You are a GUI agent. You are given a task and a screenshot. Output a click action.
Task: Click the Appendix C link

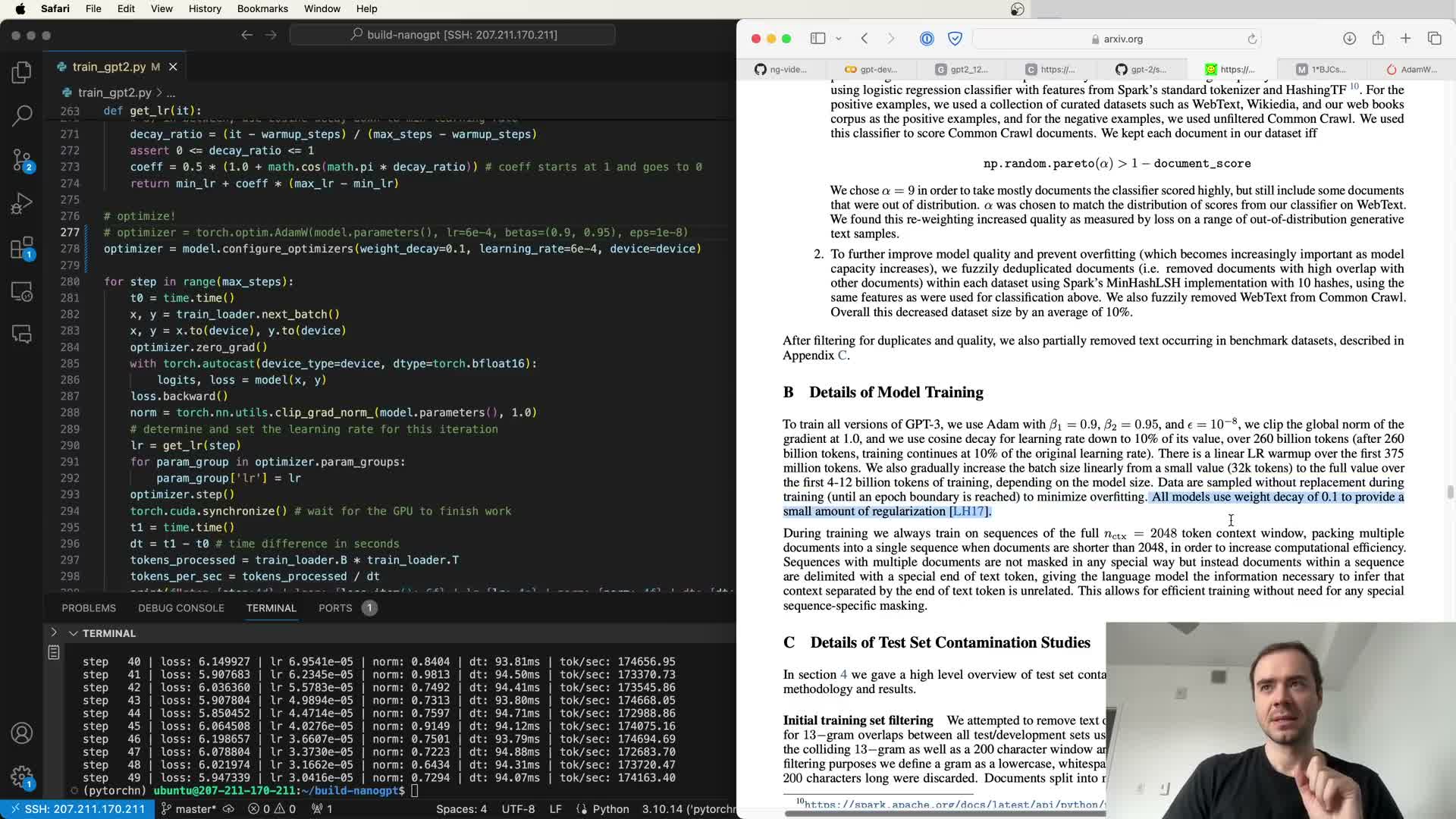pyautogui.click(x=841, y=356)
